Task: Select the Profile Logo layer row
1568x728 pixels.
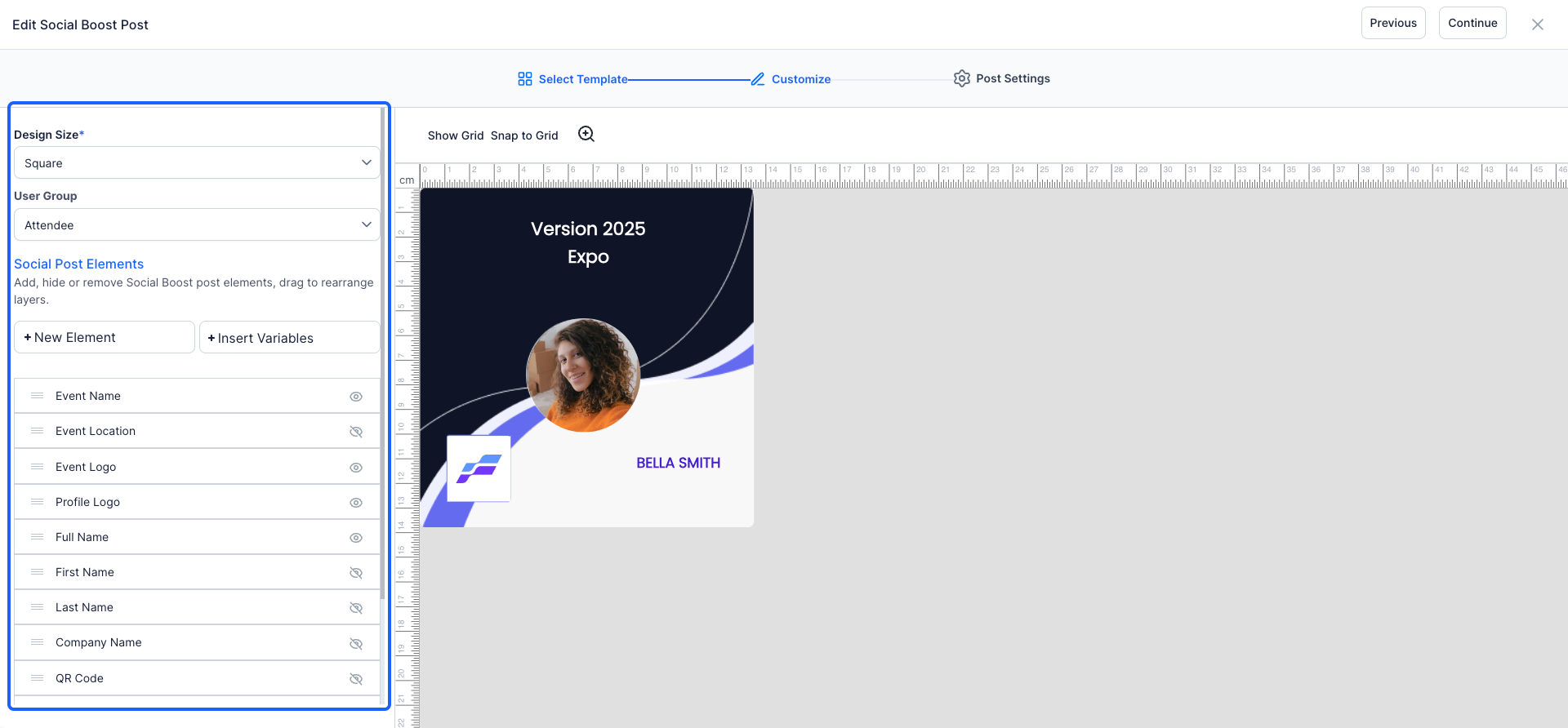Action: click(x=197, y=502)
